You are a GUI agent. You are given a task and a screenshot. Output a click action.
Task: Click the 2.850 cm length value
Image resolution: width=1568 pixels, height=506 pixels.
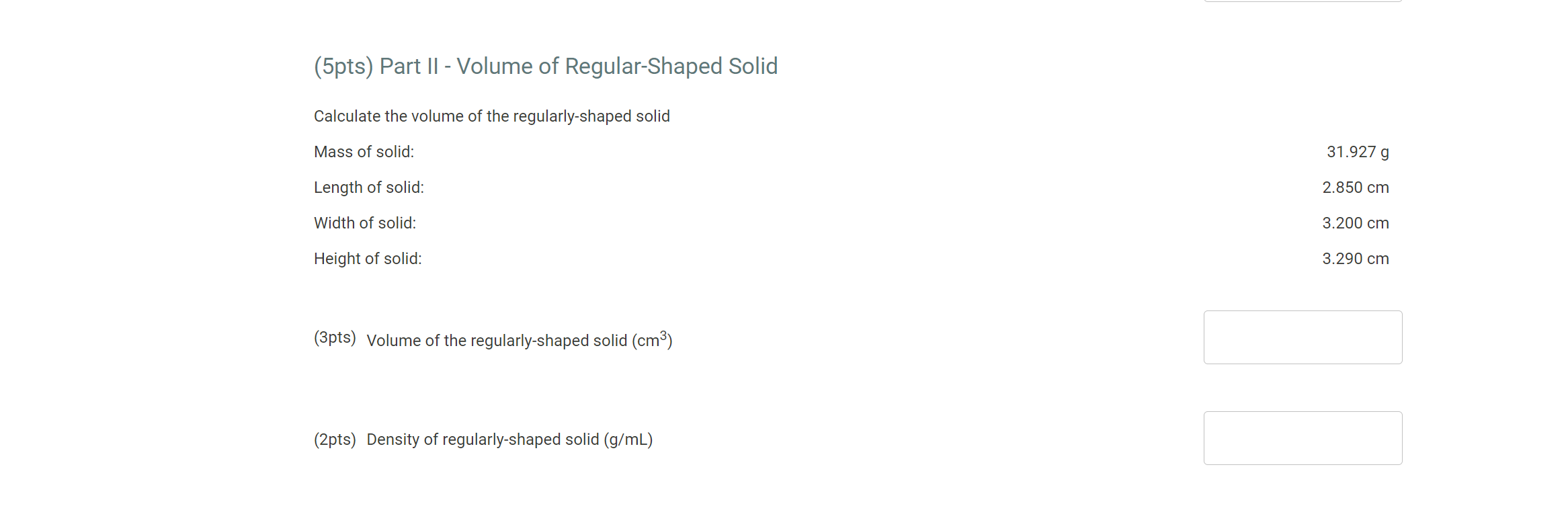click(1355, 187)
